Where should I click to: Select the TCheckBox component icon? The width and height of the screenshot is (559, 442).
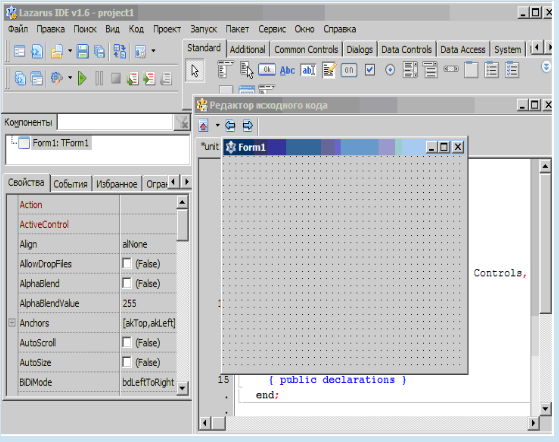pyautogui.click(x=370, y=70)
